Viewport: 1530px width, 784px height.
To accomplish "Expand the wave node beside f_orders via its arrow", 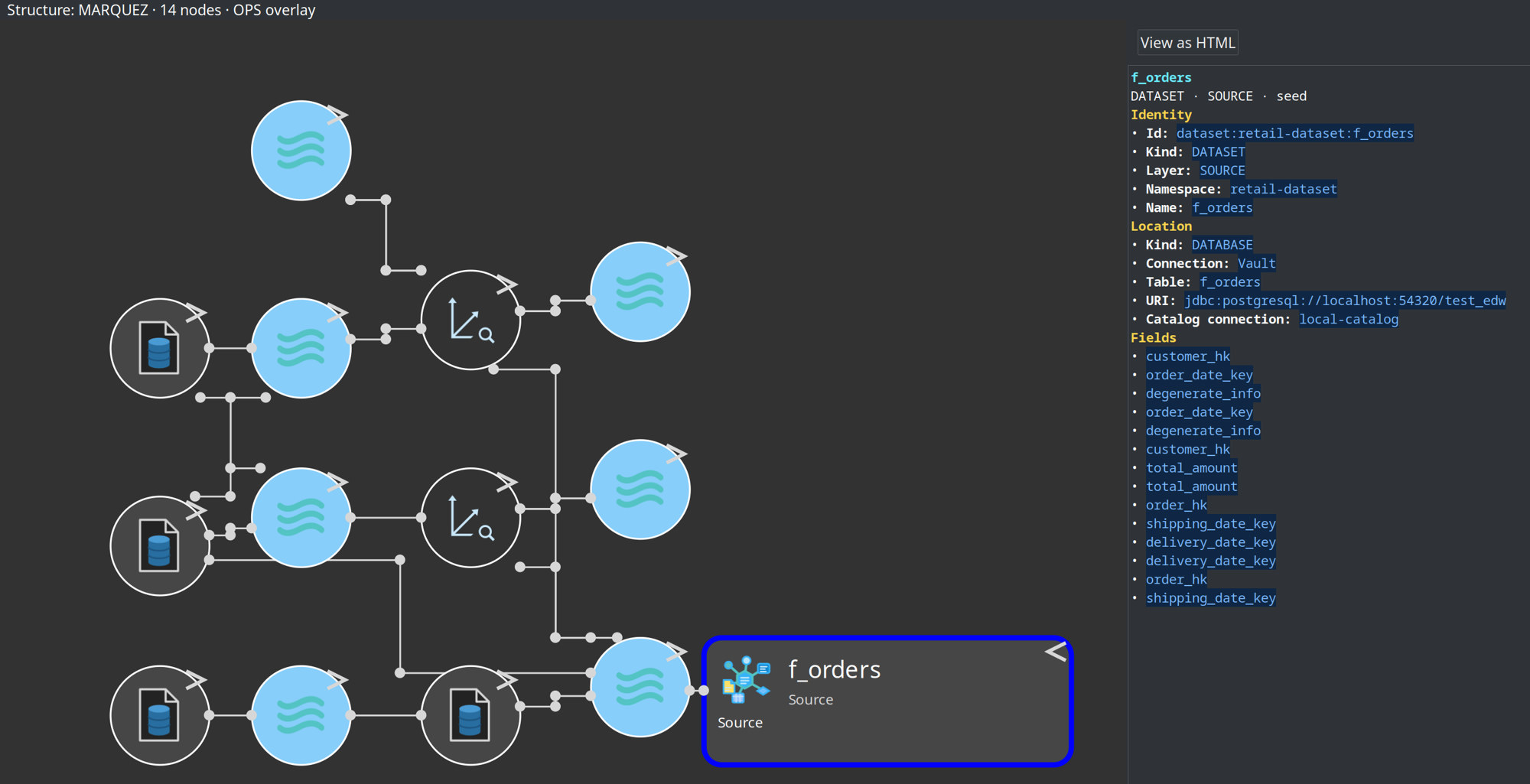I will 676,651.
